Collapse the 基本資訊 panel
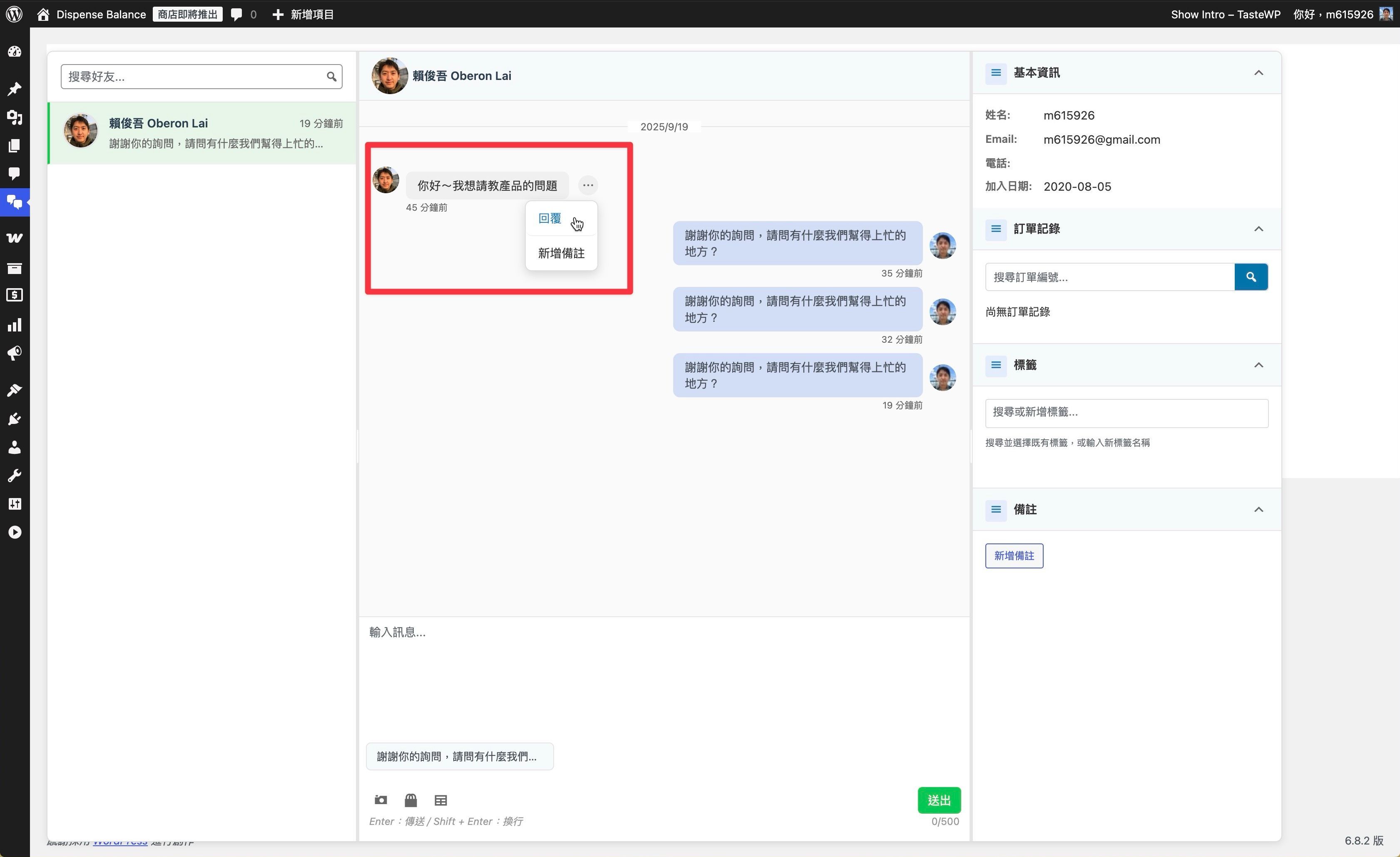The width and height of the screenshot is (1400, 857). [1258, 73]
